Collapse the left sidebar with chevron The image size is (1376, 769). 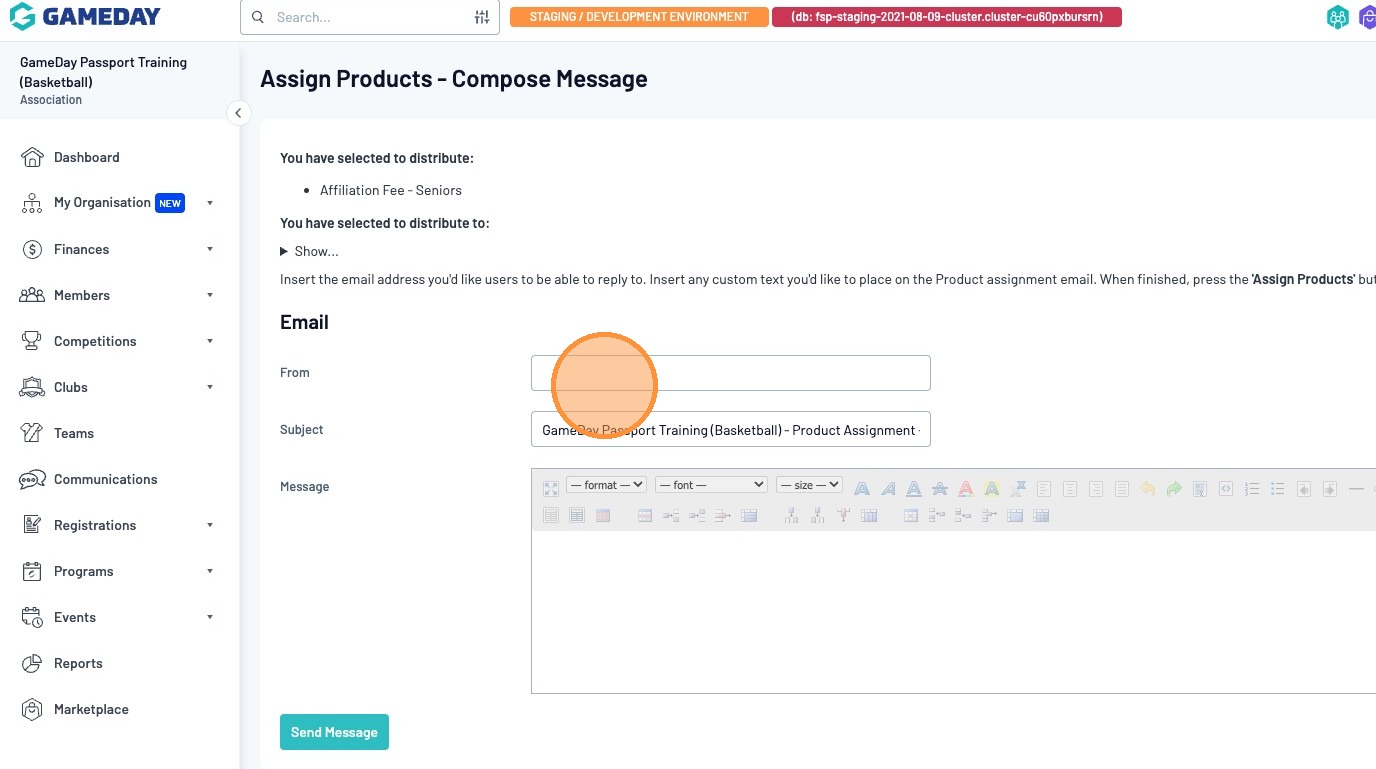238,113
